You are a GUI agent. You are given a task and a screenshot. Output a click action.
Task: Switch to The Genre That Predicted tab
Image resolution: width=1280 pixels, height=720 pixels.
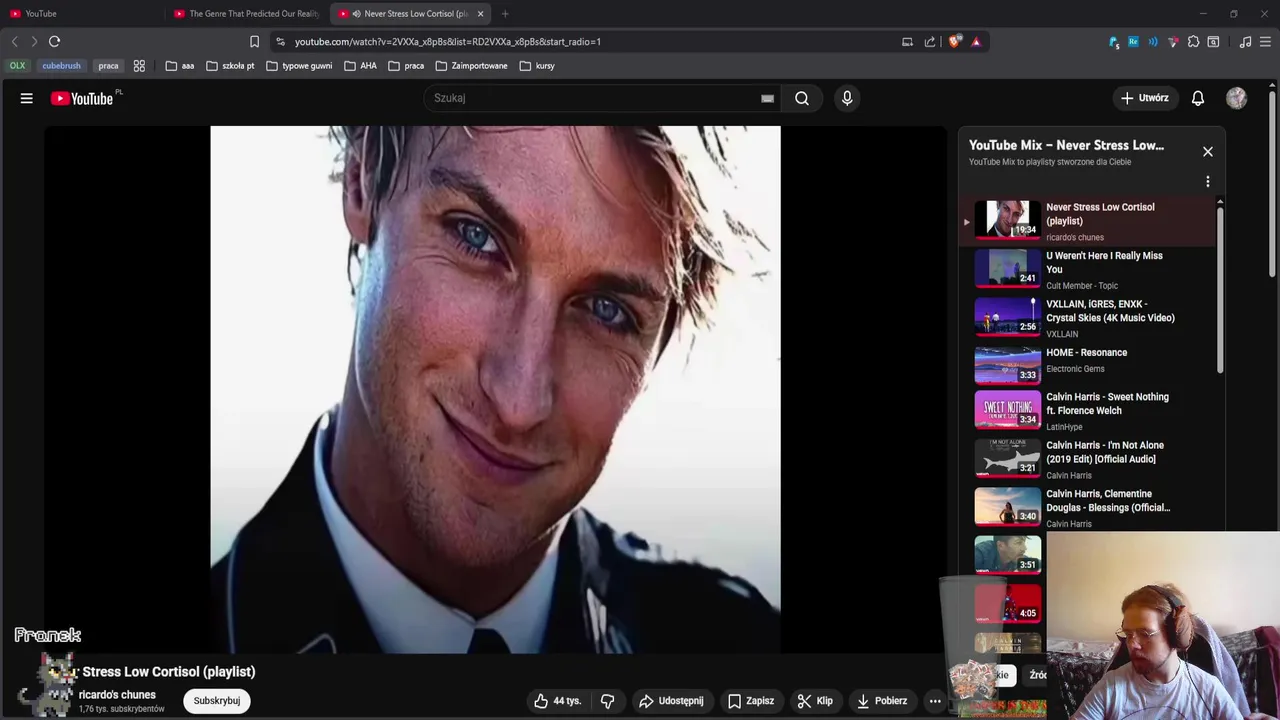[246, 14]
